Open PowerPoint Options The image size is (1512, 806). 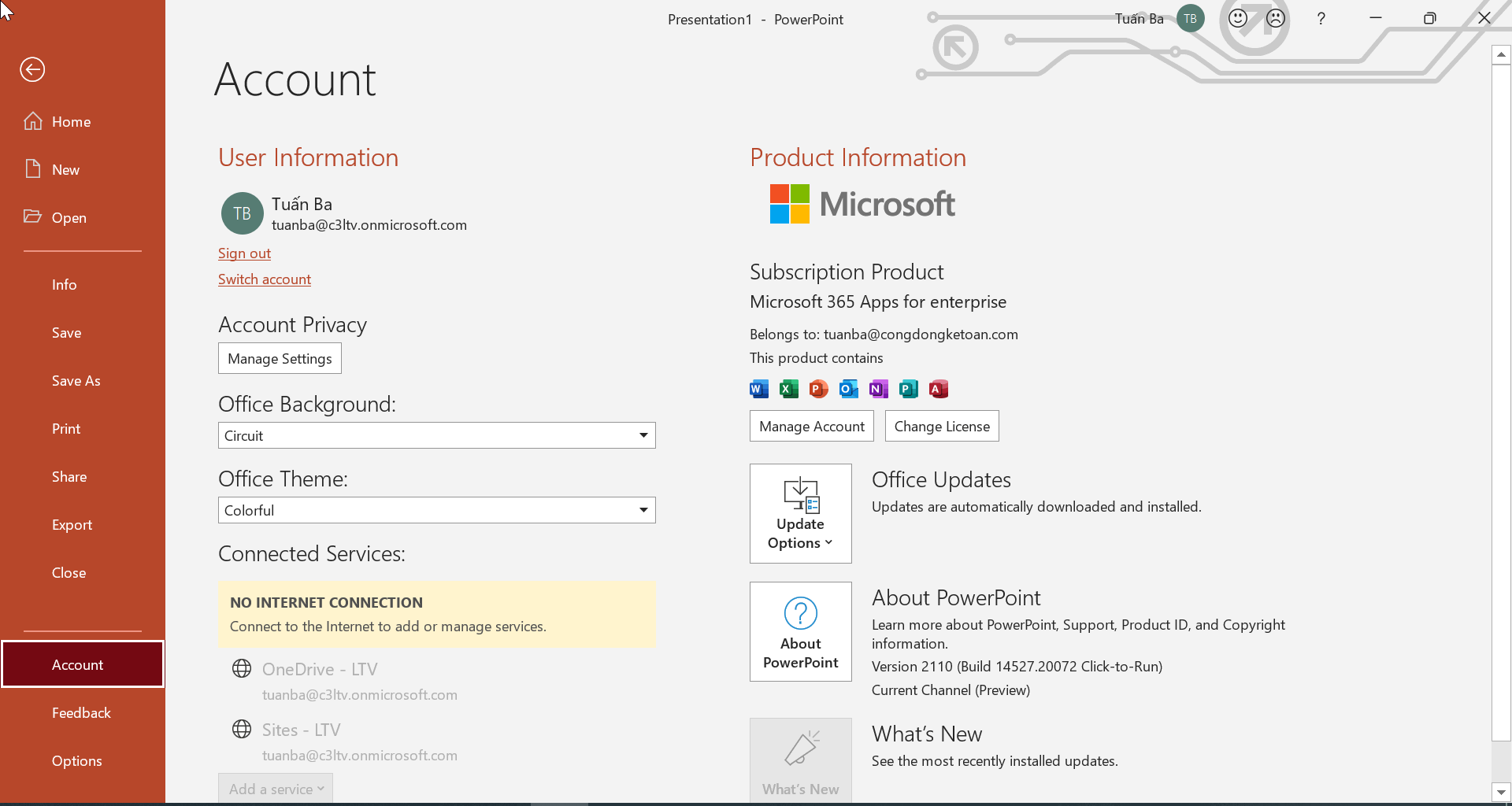coord(83,760)
